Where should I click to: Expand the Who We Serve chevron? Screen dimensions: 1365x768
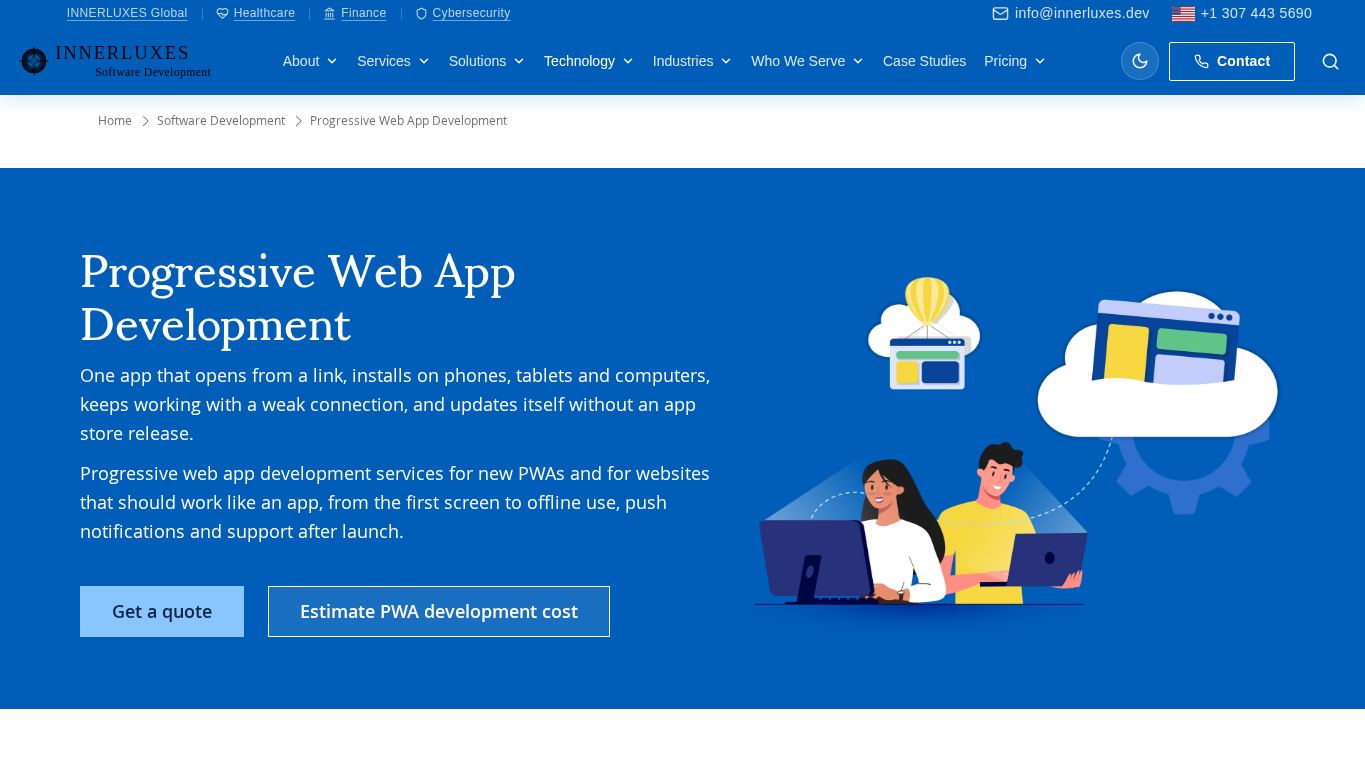coord(858,61)
